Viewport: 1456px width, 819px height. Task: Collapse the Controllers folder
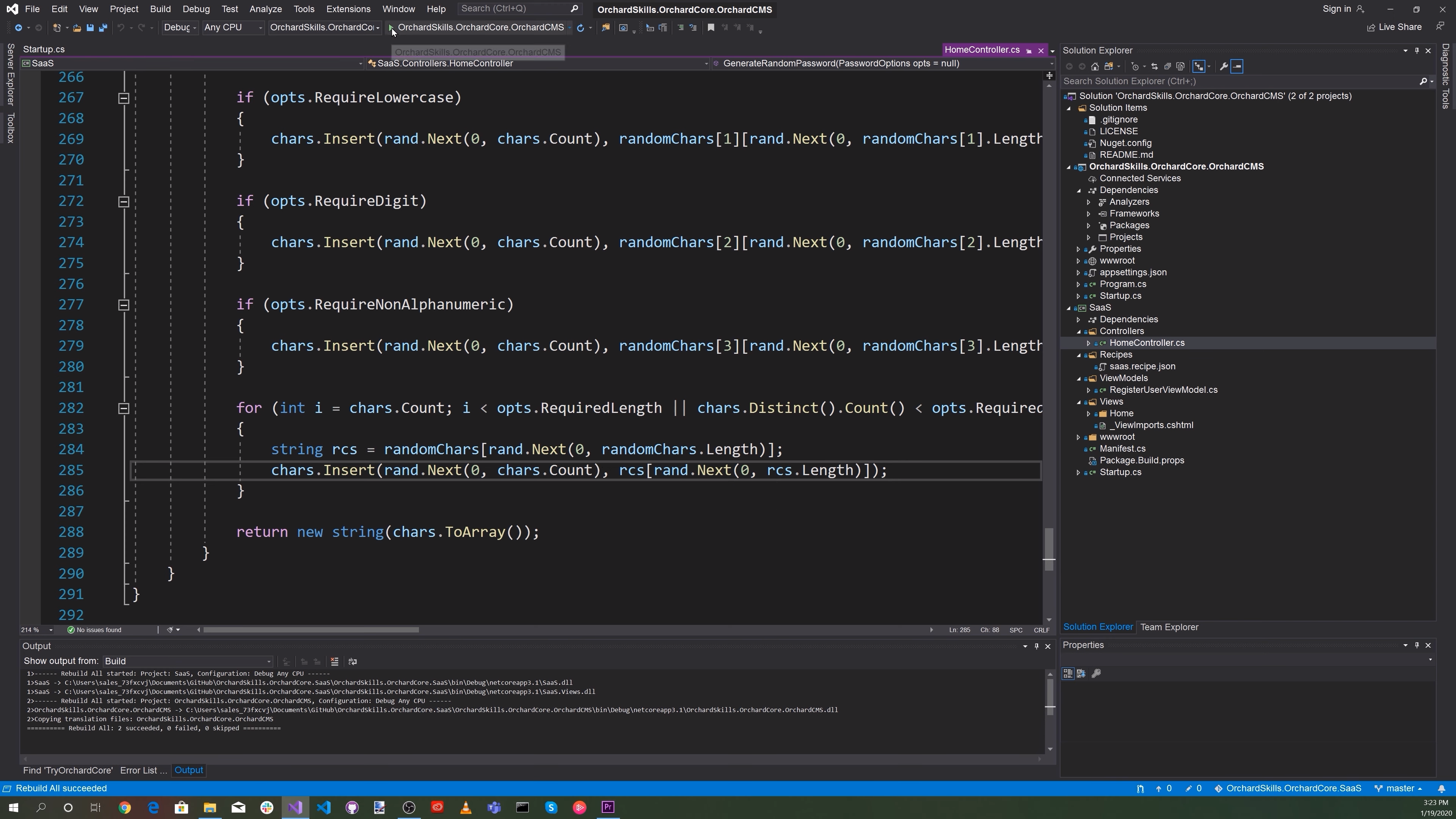tap(1078, 332)
